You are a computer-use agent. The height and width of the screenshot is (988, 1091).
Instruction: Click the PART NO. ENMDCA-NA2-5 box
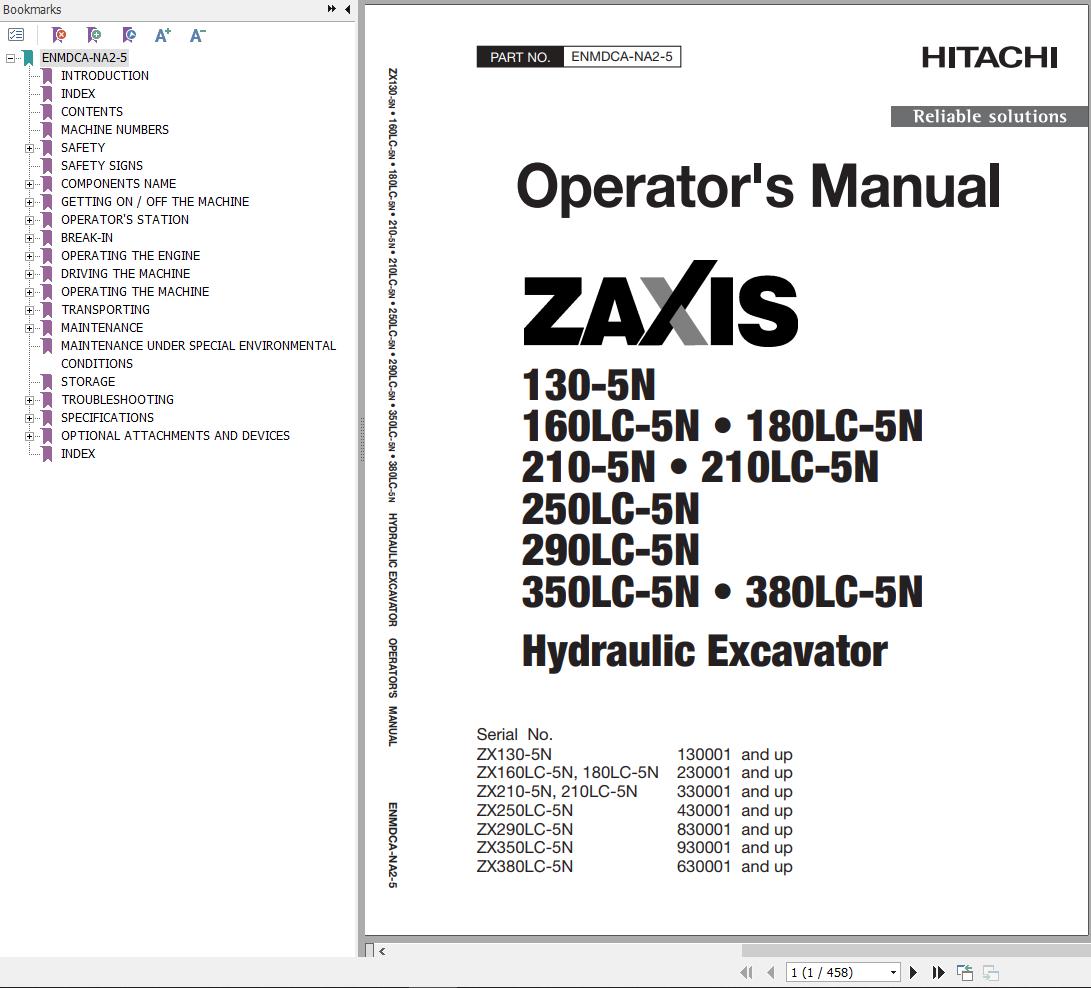pos(579,57)
